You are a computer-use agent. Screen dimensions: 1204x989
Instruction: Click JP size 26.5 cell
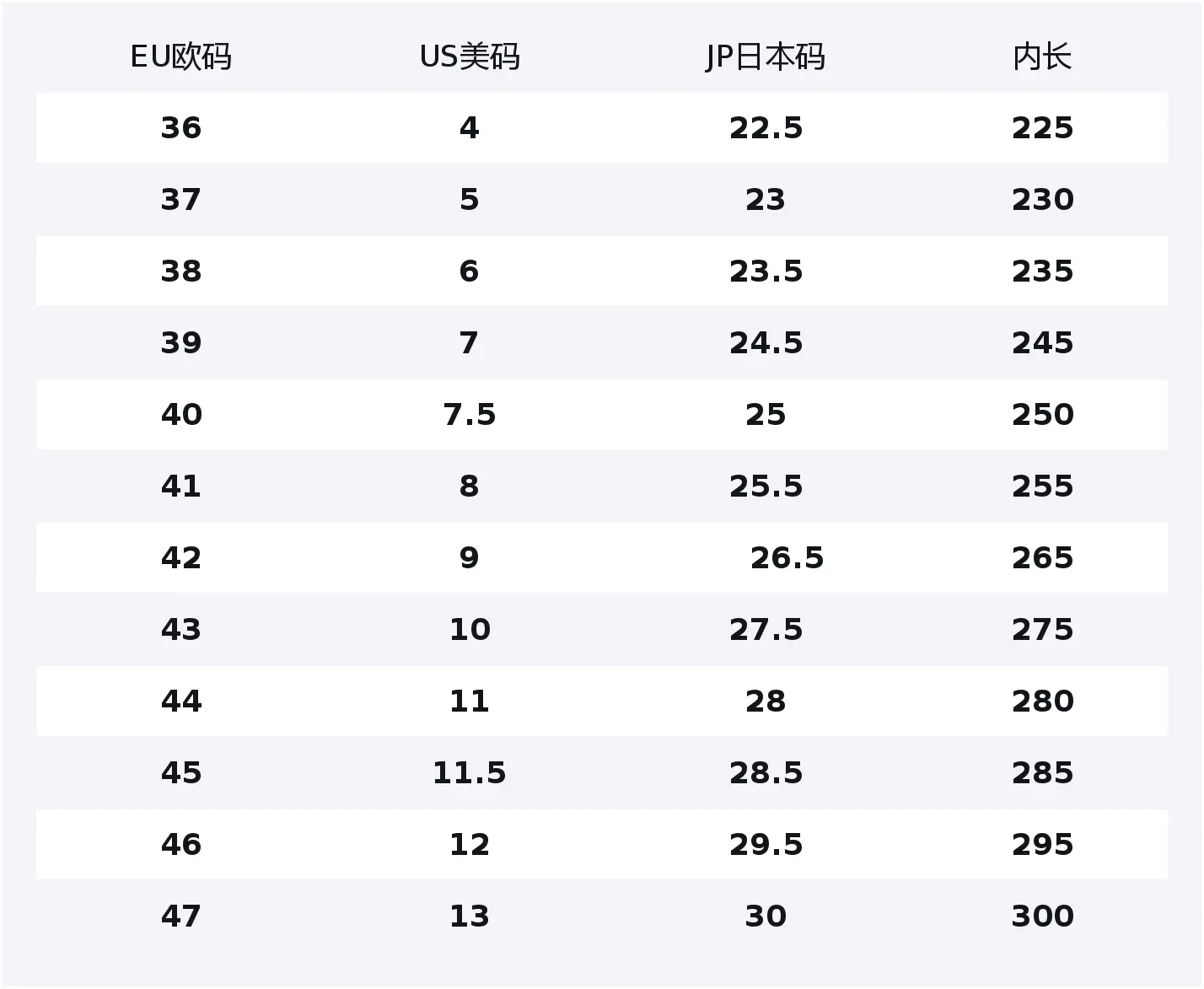787,558
